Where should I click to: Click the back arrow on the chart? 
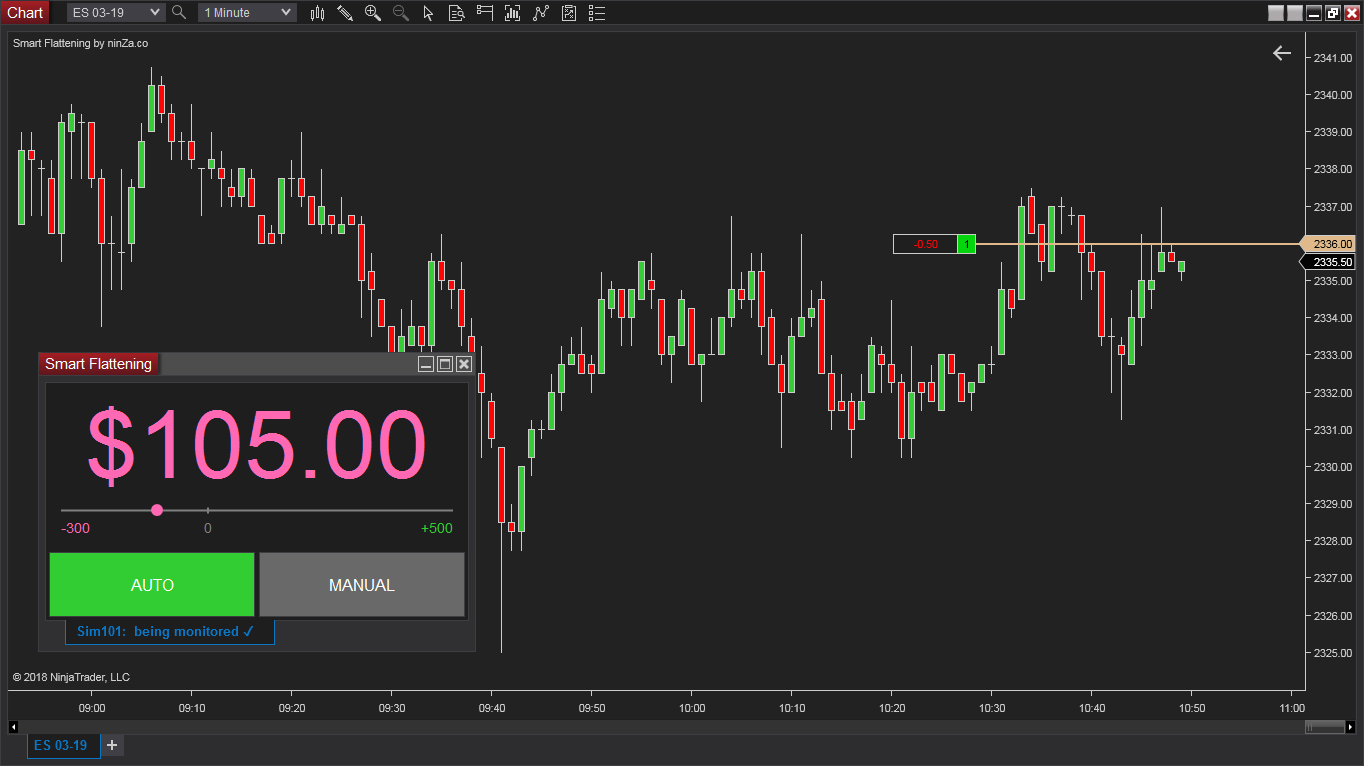pos(1282,53)
